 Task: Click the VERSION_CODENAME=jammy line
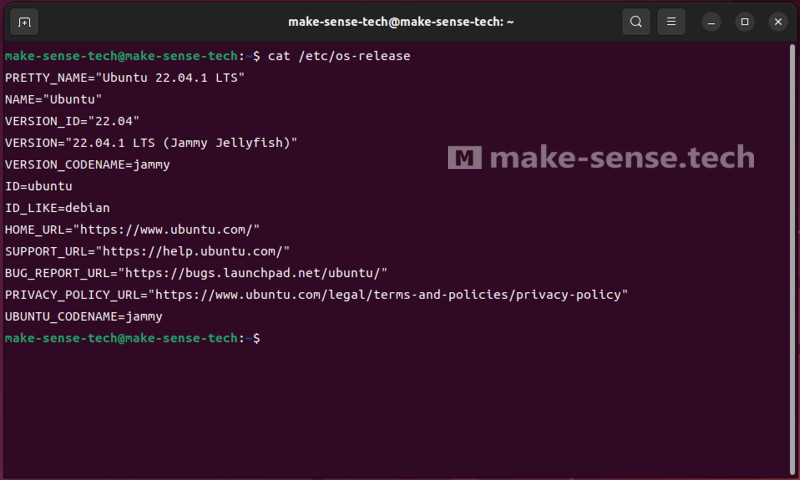tap(87, 165)
